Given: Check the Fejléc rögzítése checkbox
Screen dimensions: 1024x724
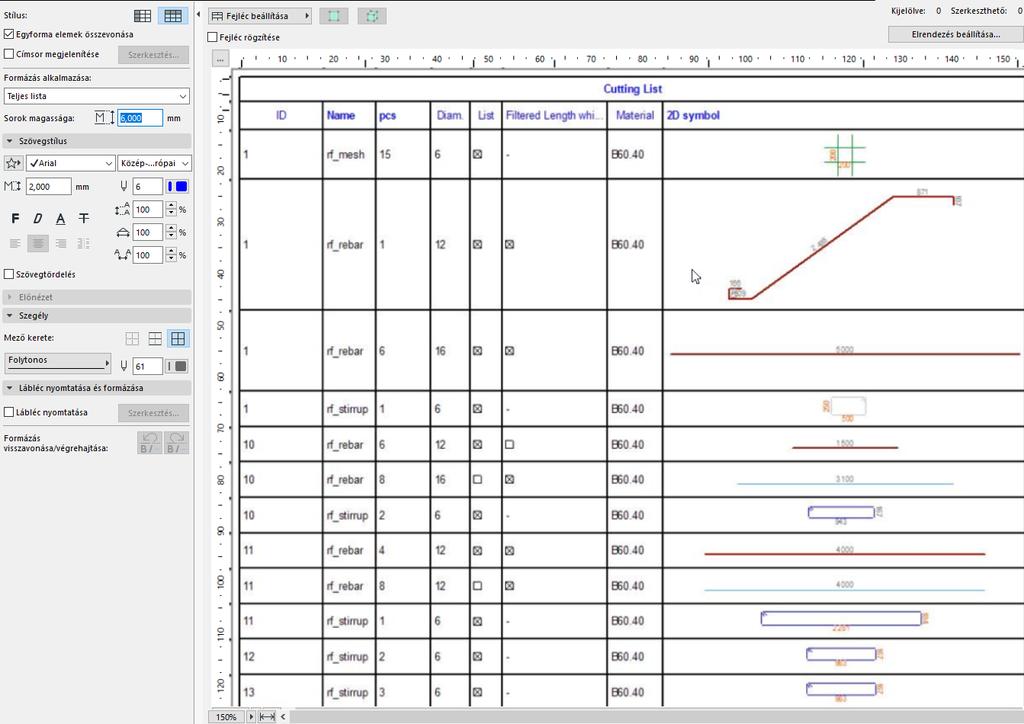Looking at the screenshot, I should click(x=212, y=37).
